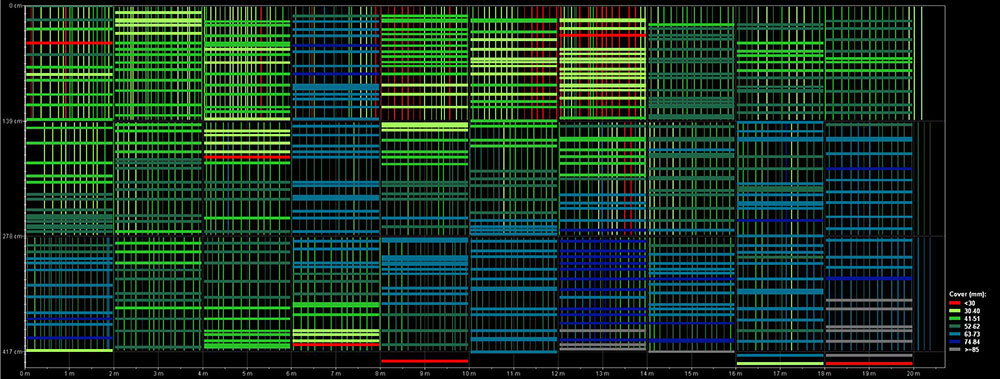Click the red <30 legend swatch
Screen dimensions: 1000x379
click(955, 302)
